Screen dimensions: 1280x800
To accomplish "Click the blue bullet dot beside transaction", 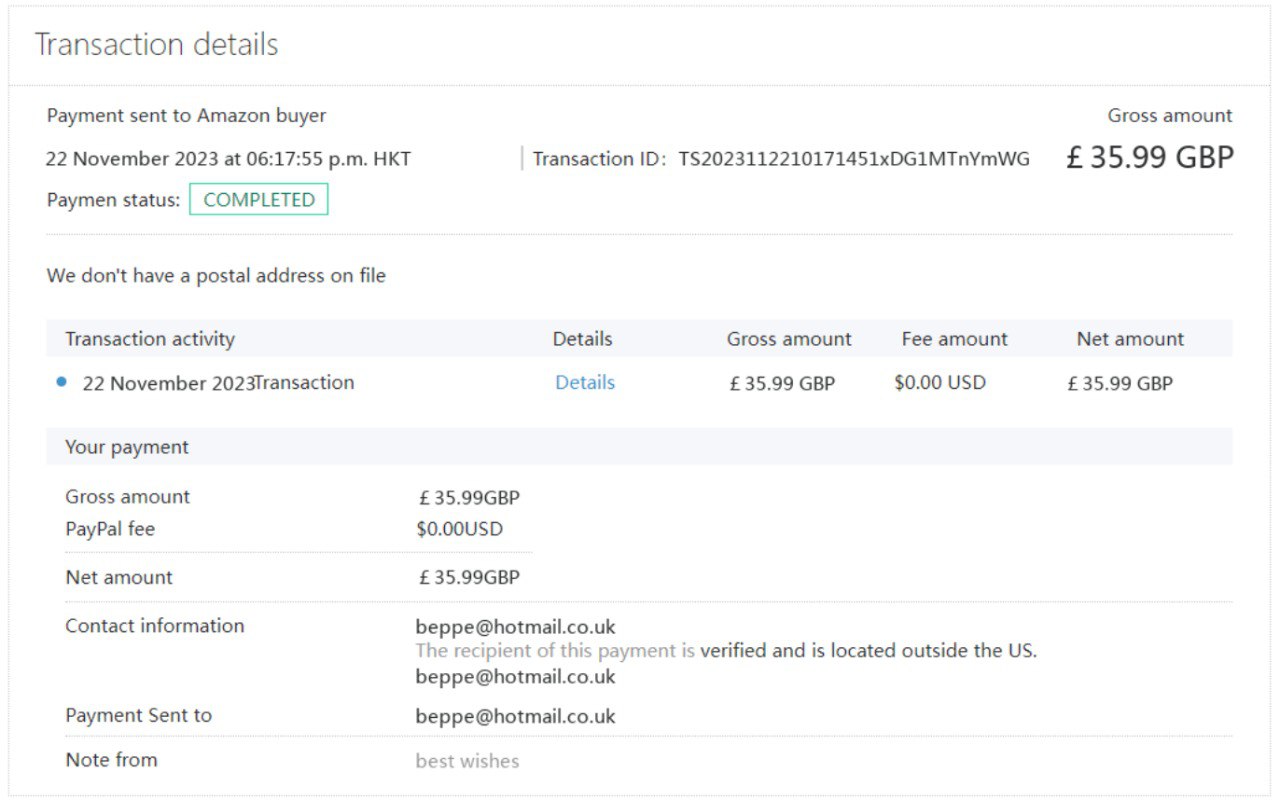I will coord(62,382).
